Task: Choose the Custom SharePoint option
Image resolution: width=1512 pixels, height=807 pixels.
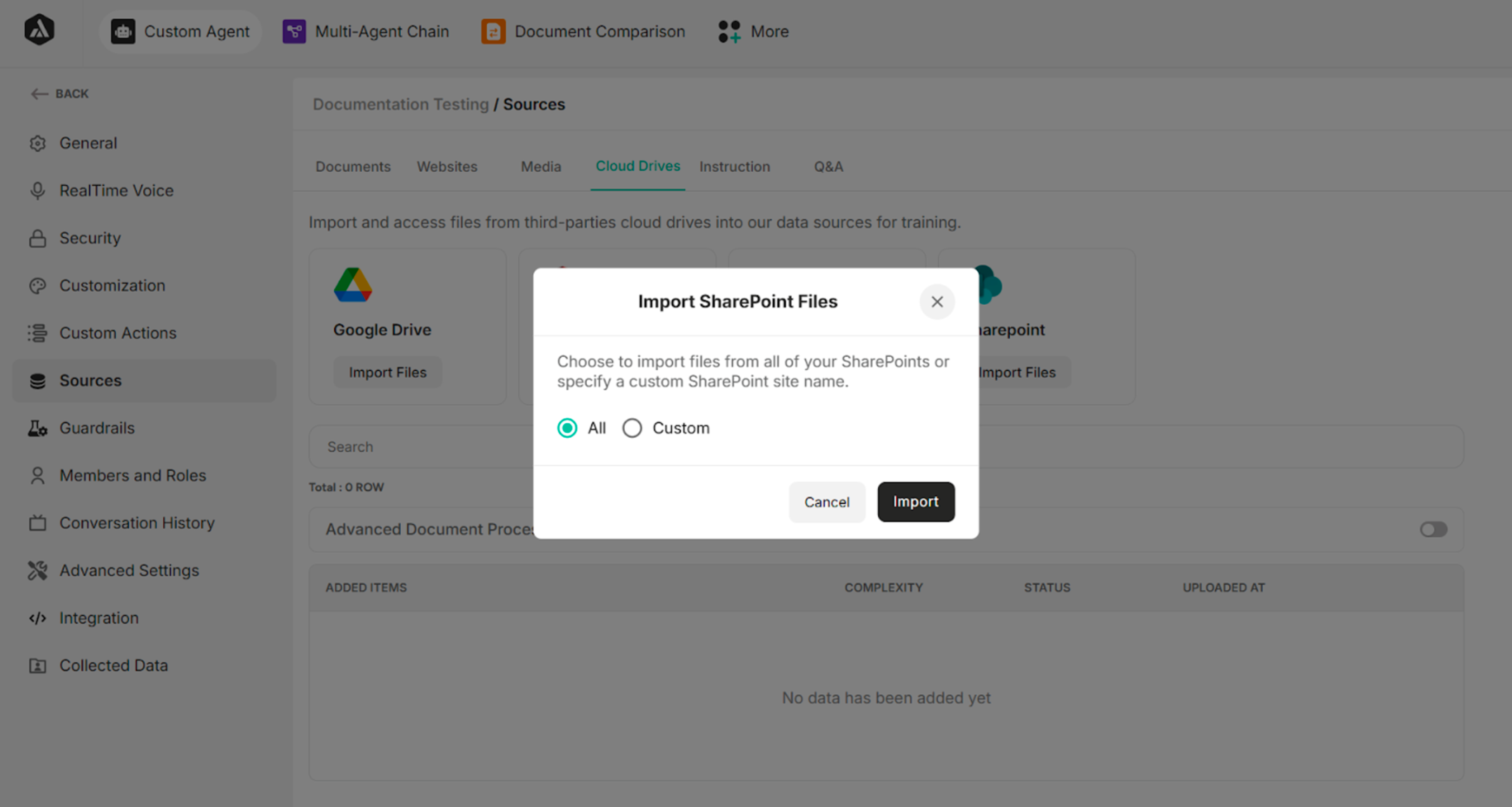Action: [632, 428]
